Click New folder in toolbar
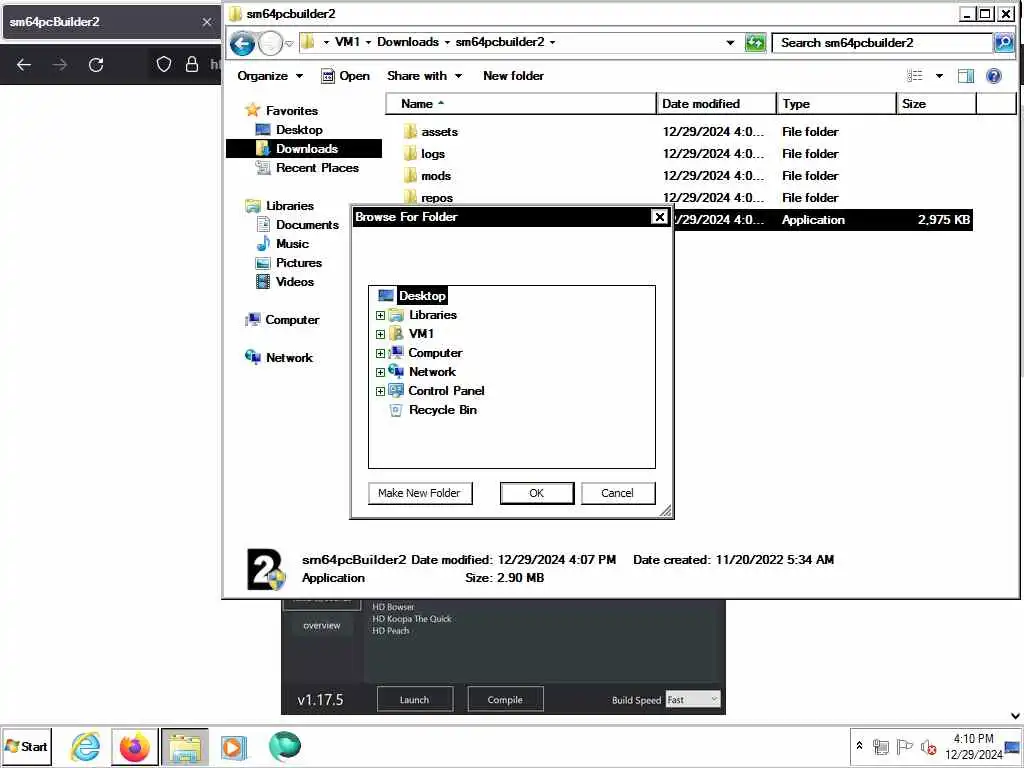1024x768 pixels. tap(513, 76)
